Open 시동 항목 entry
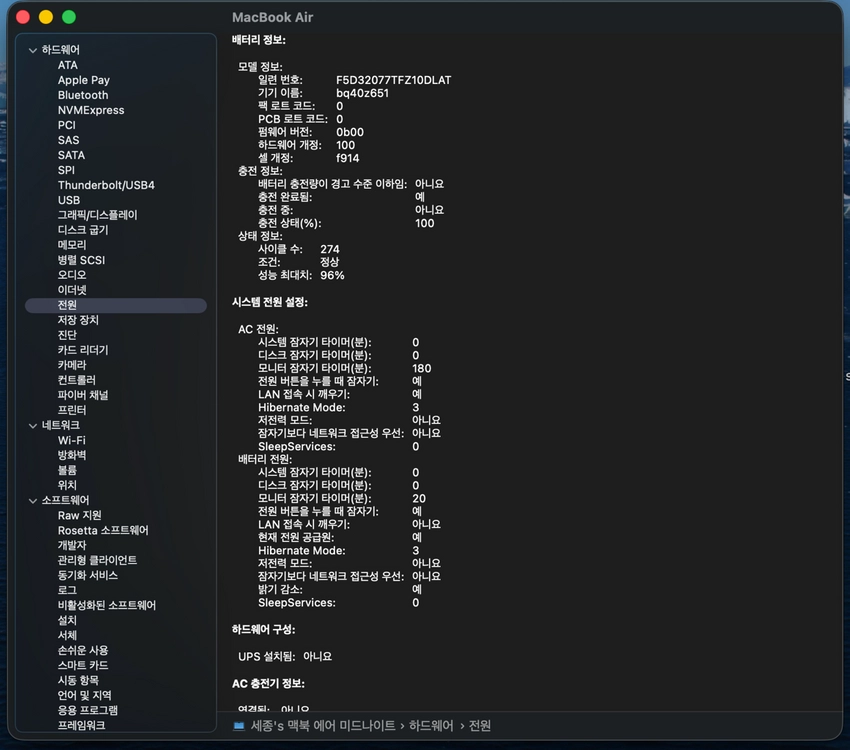This screenshot has height=750, width=850. (78, 680)
